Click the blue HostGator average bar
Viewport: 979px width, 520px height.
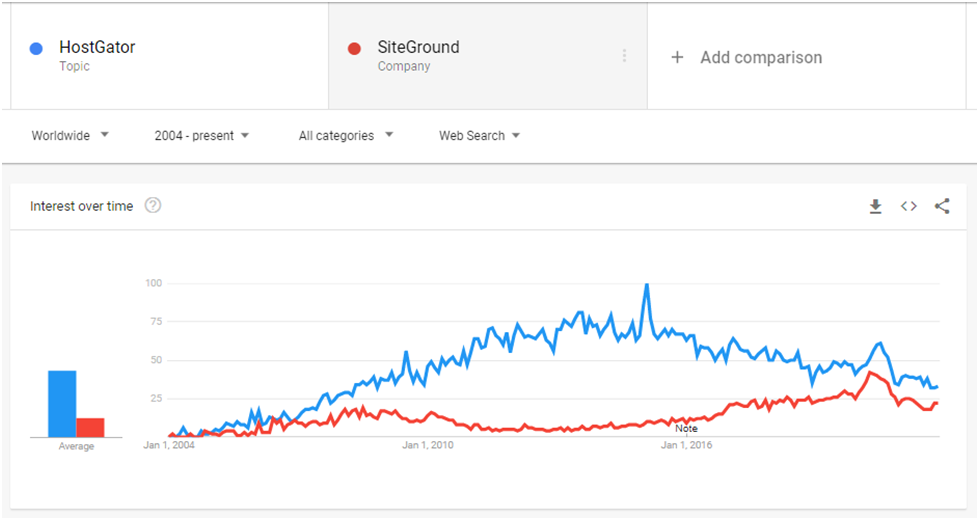62,404
